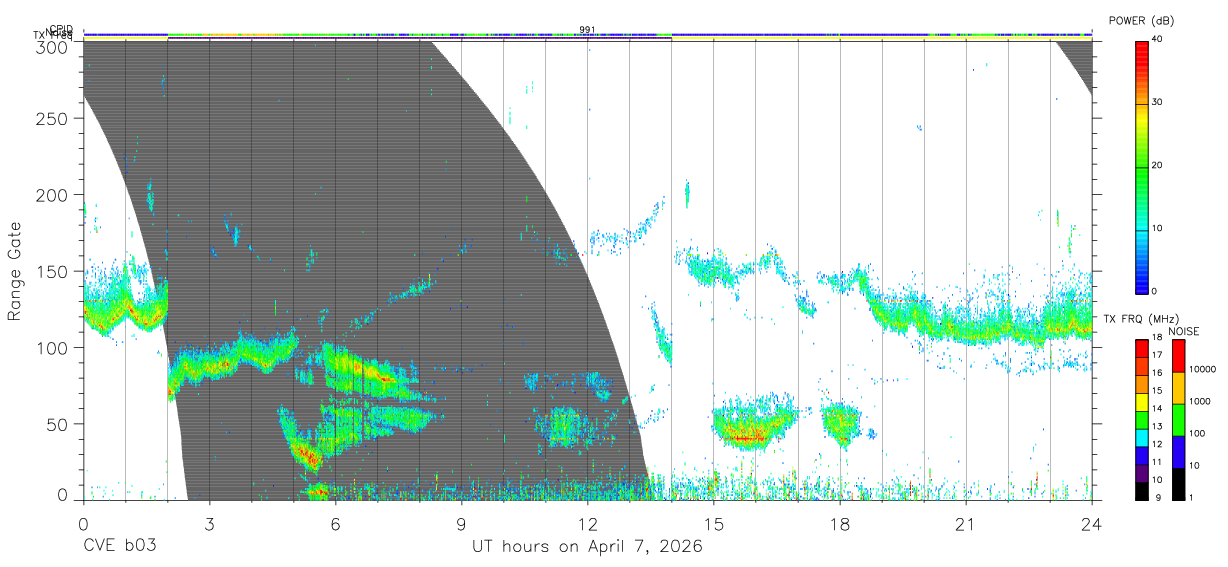Click the x-axis tick label 9

(461, 524)
